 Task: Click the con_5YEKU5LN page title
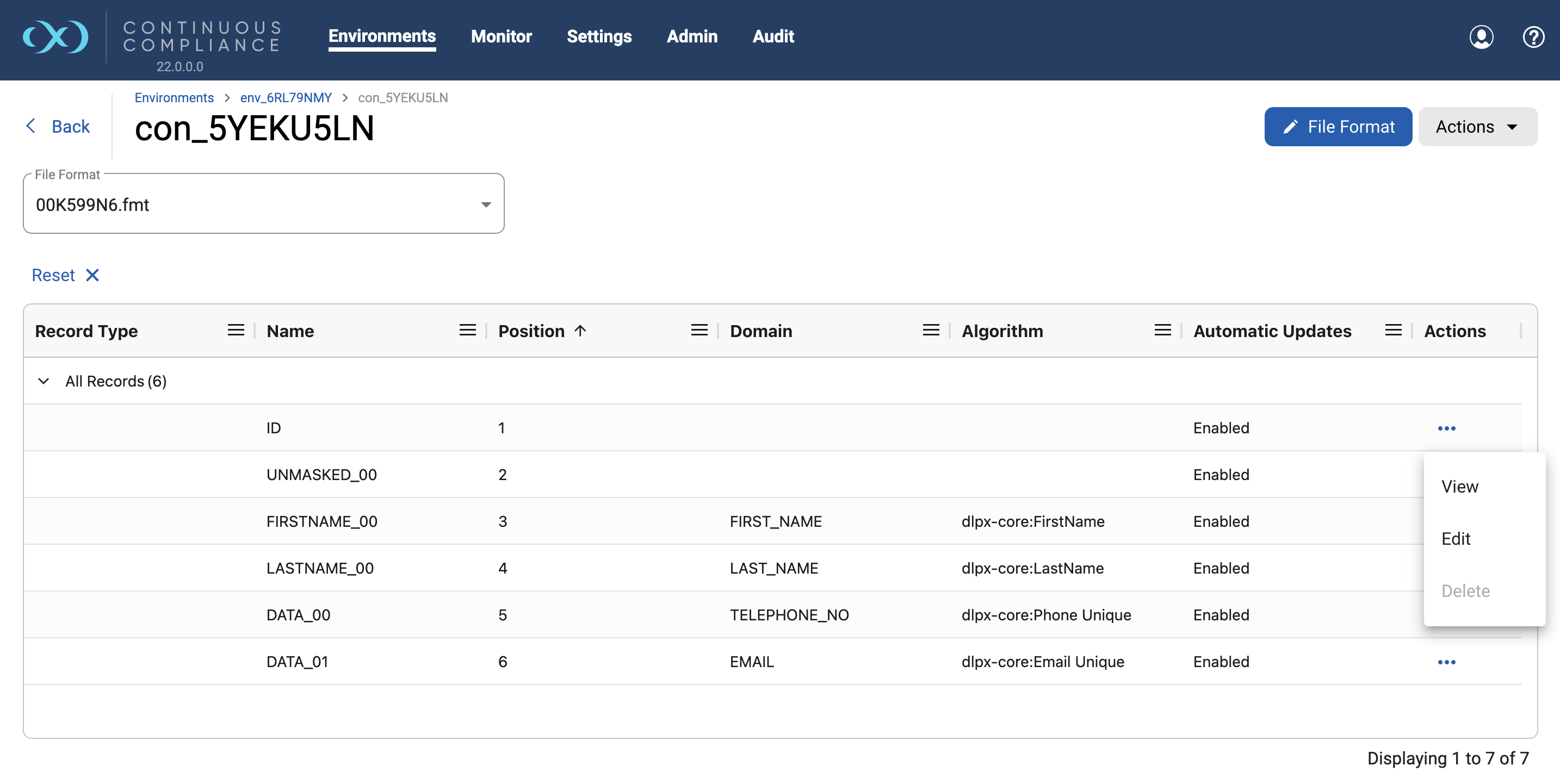tap(255, 128)
